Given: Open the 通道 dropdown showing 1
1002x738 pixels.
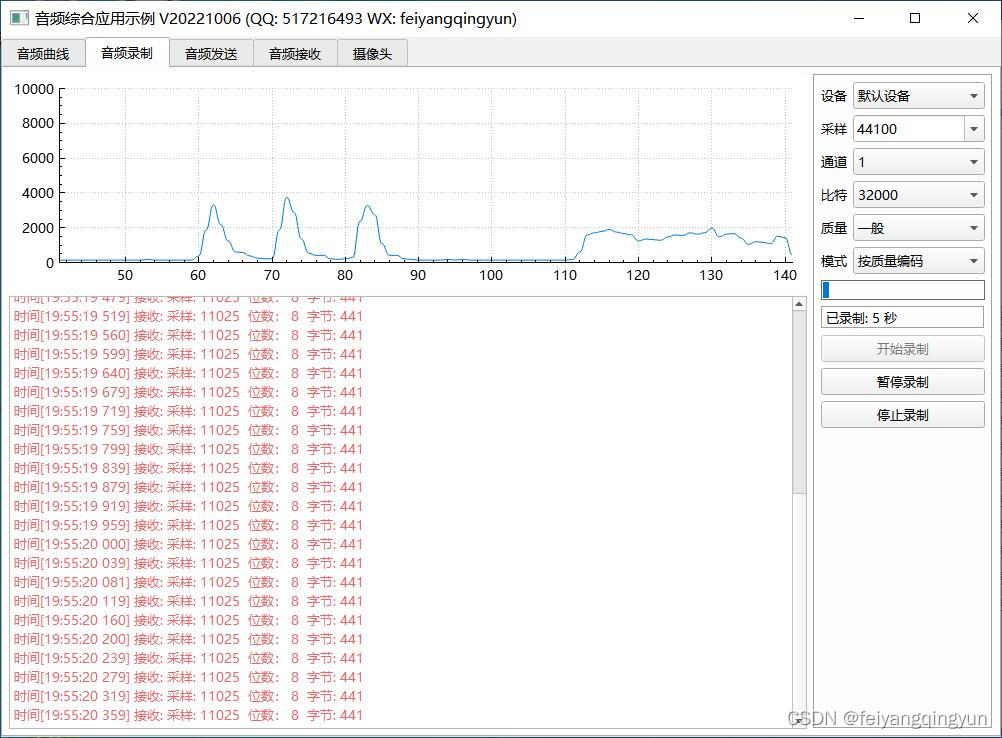Looking at the screenshot, I should [x=918, y=162].
